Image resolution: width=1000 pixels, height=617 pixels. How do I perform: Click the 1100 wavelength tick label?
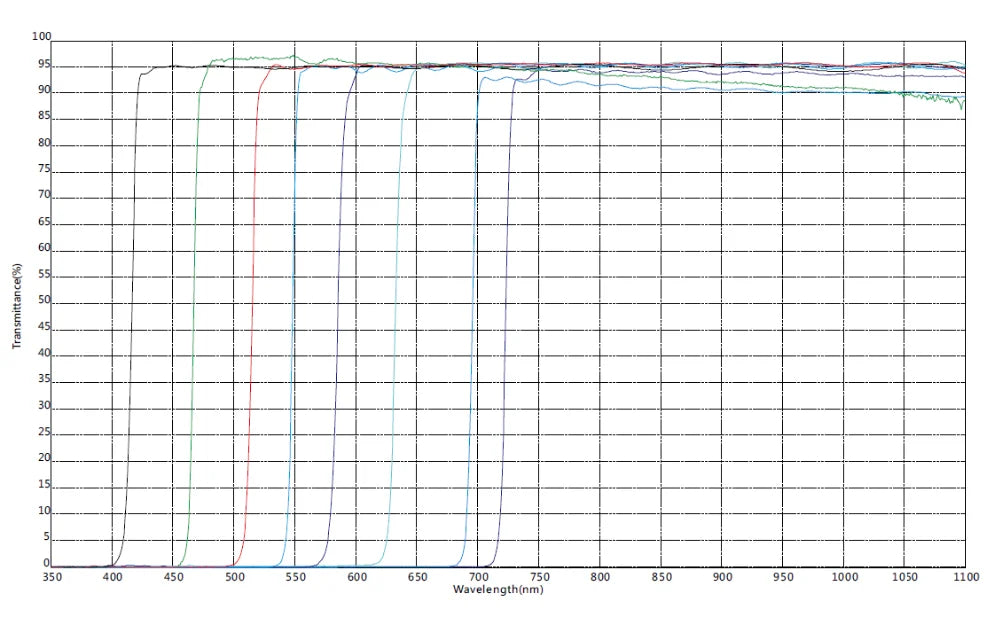966,577
